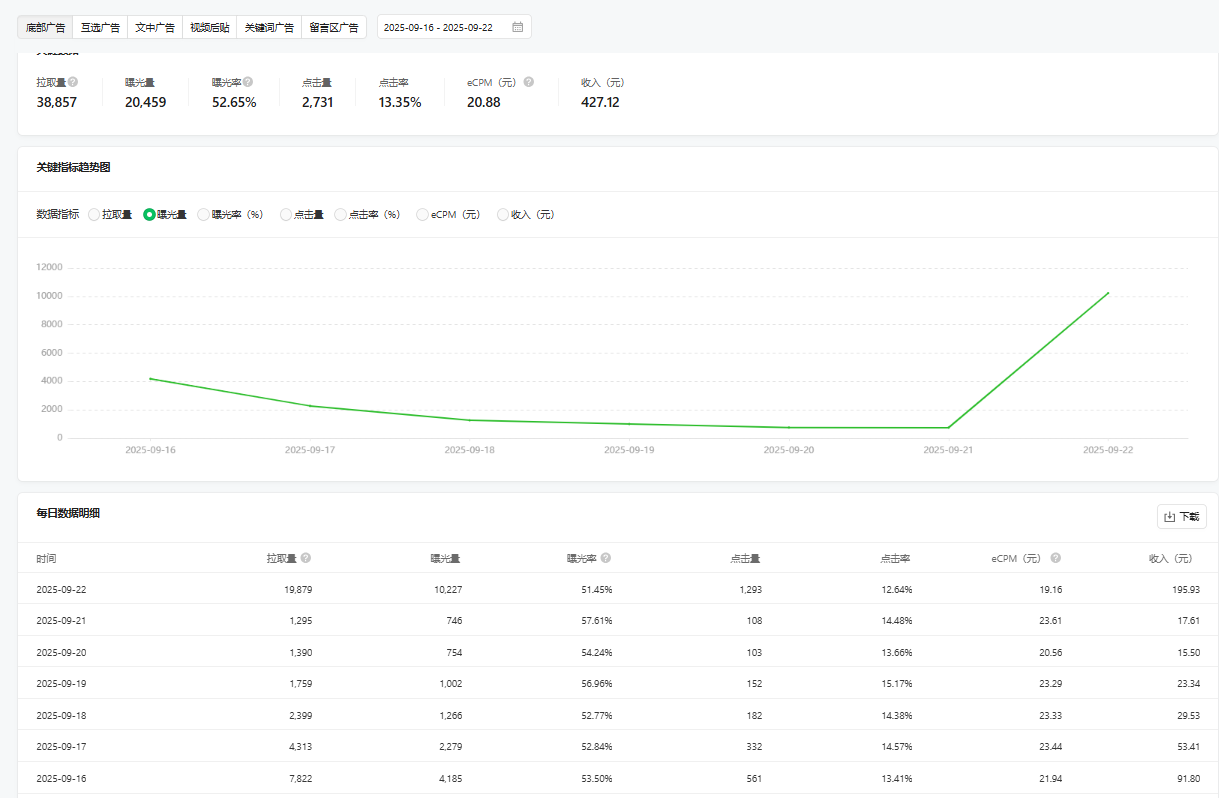Click table cell 4,313
This screenshot has height=798, width=1219.
[299, 747]
